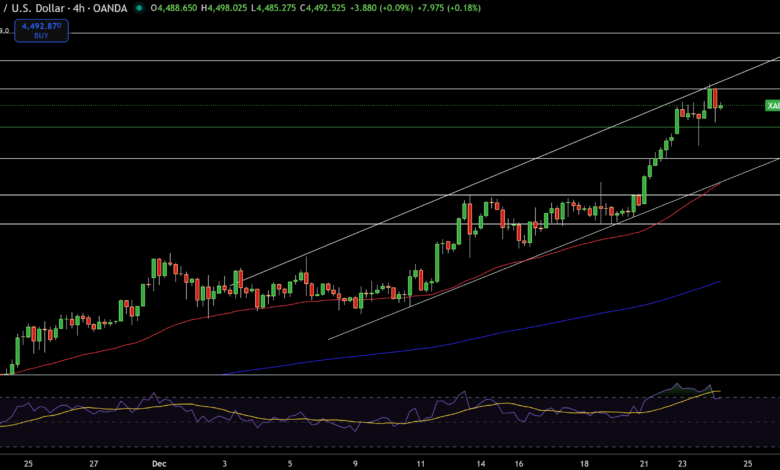Click the most recent large red candle at channel top
This screenshot has height=470, width=780.
click(x=715, y=98)
